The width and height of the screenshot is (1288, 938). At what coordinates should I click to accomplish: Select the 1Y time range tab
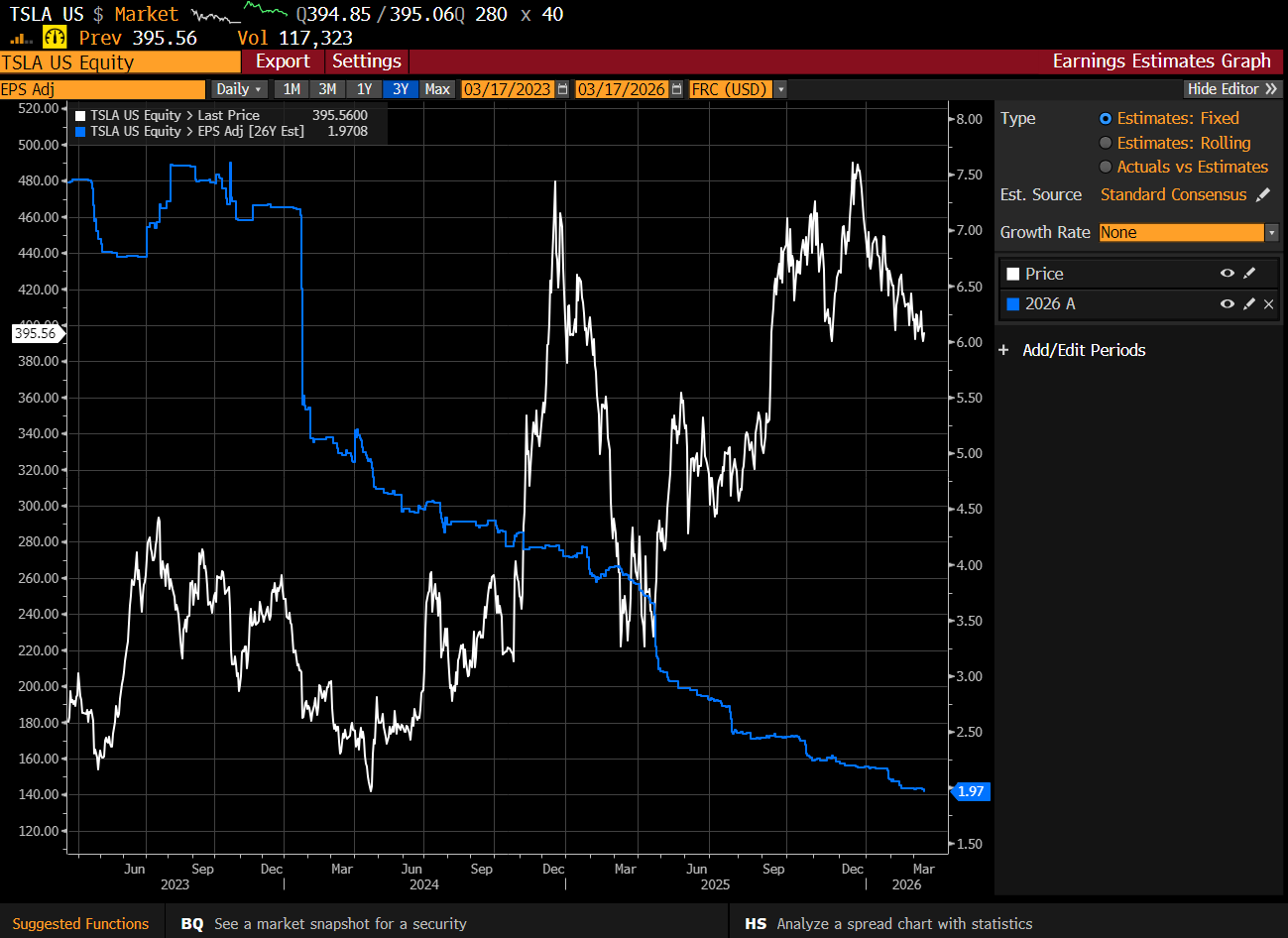click(364, 89)
